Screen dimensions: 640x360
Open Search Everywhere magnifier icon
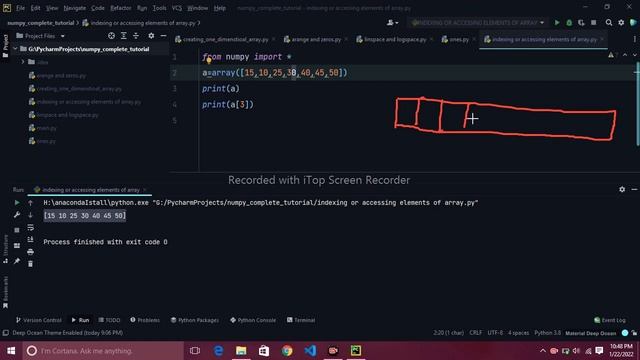point(609,23)
